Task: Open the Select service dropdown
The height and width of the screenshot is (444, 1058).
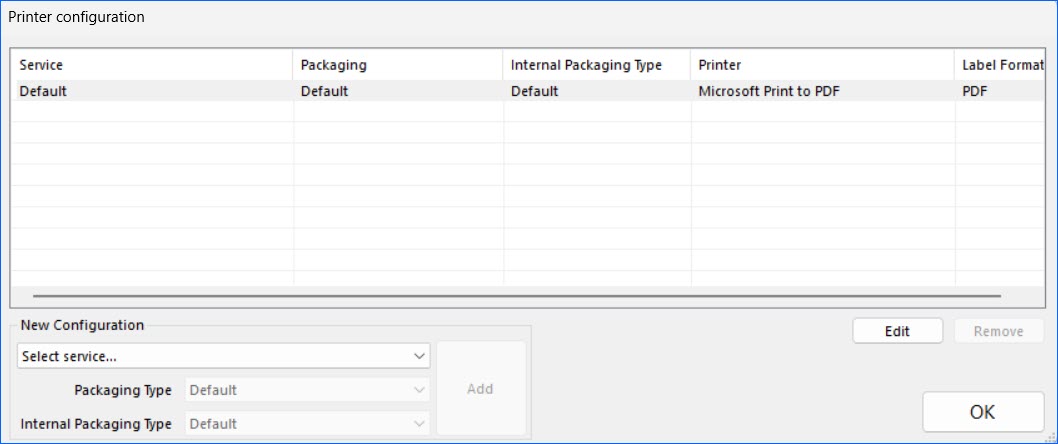Action: [222, 356]
